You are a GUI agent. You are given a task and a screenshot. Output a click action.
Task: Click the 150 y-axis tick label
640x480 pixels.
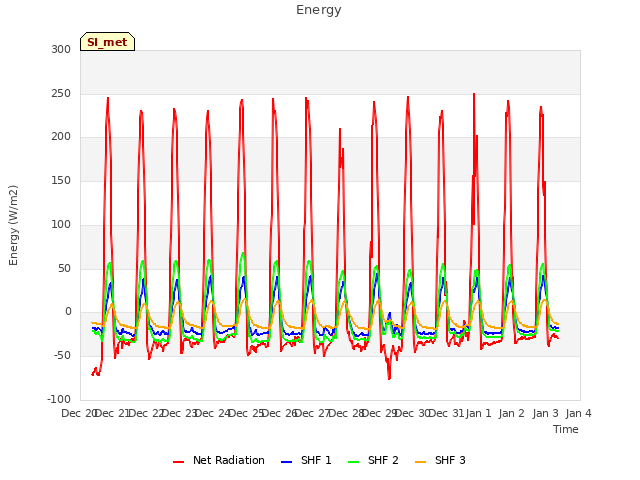61,180
